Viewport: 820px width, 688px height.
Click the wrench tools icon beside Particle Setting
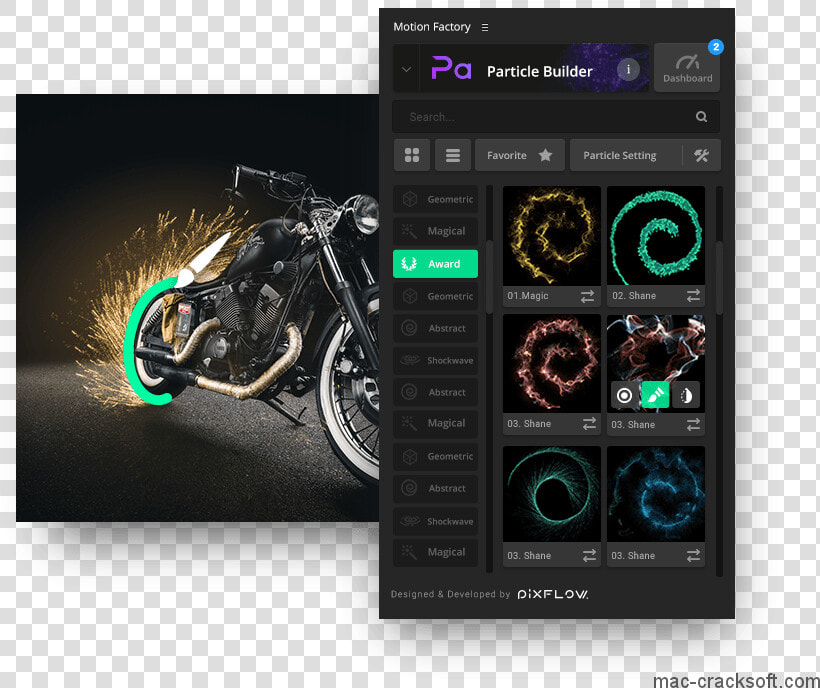click(701, 155)
